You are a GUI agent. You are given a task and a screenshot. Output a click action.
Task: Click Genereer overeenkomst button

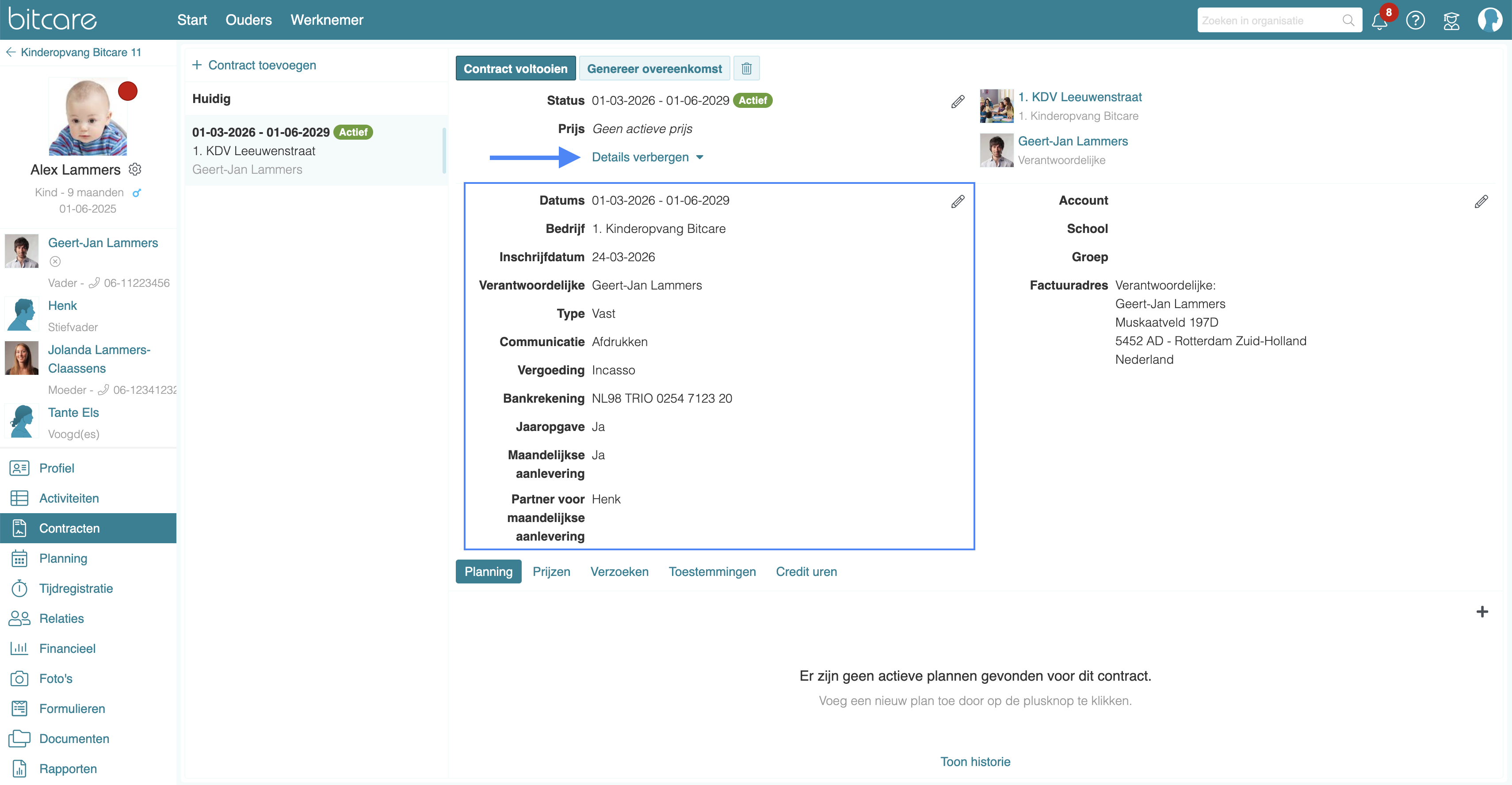click(x=654, y=69)
